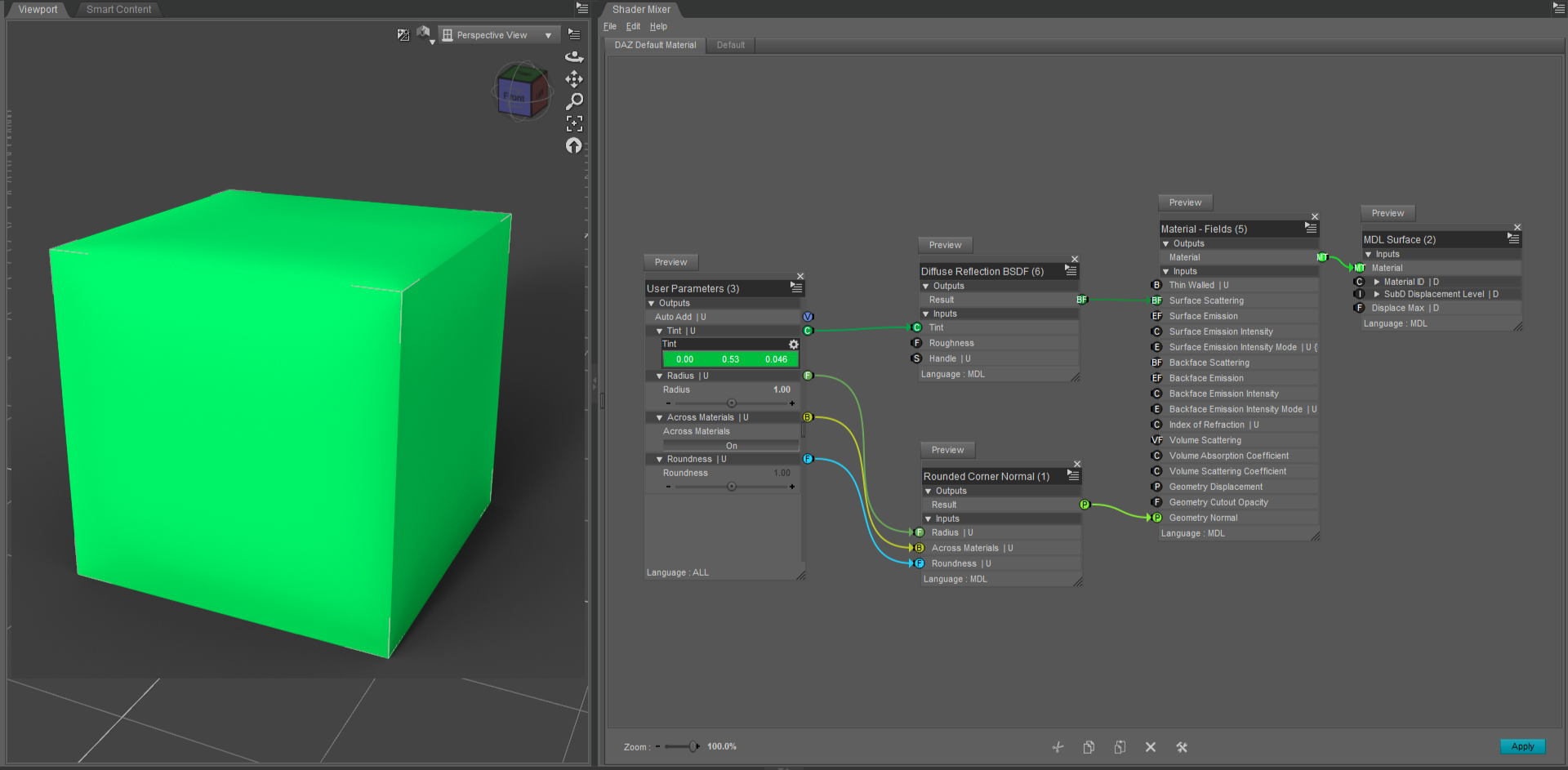Expand the Material ID | D row
Screen dimensions: 1568x770
tap(1377, 282)
